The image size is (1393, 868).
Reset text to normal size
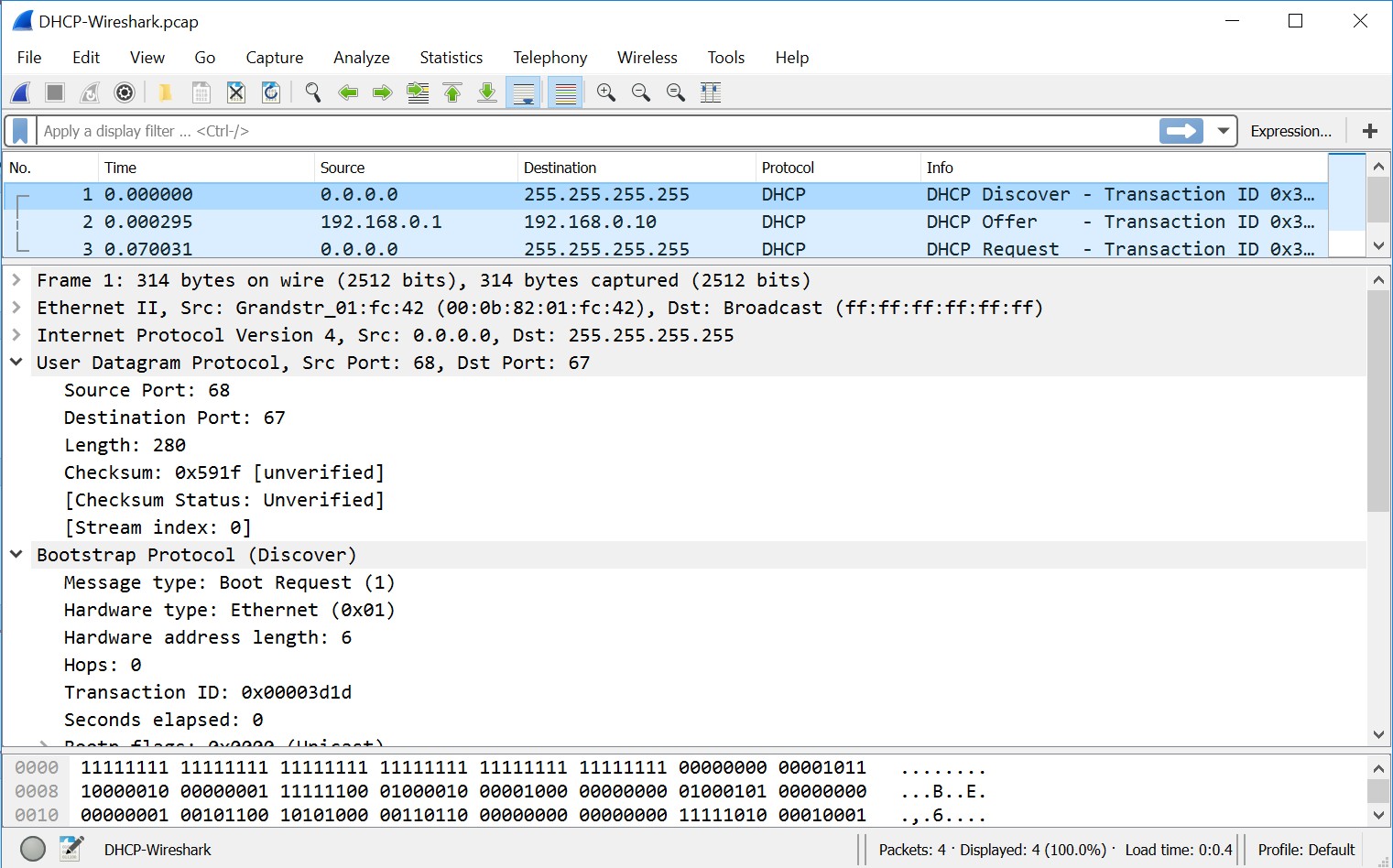(x=676, y=92)
